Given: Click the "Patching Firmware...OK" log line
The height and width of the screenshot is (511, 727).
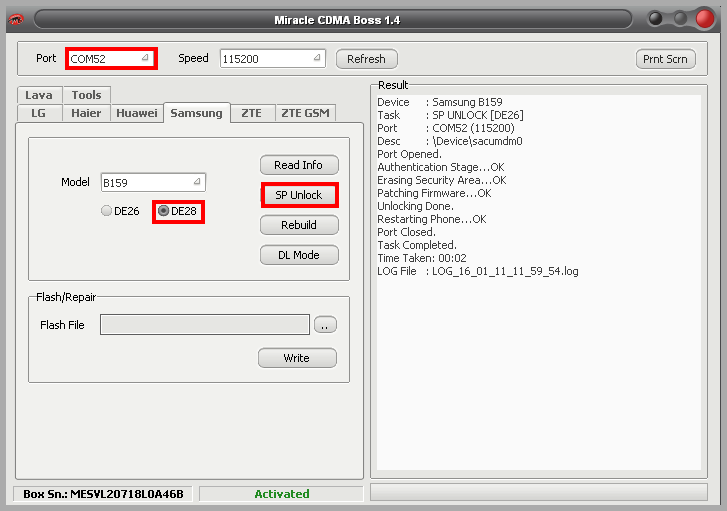Looking at the screenshot, I should 434,193.
